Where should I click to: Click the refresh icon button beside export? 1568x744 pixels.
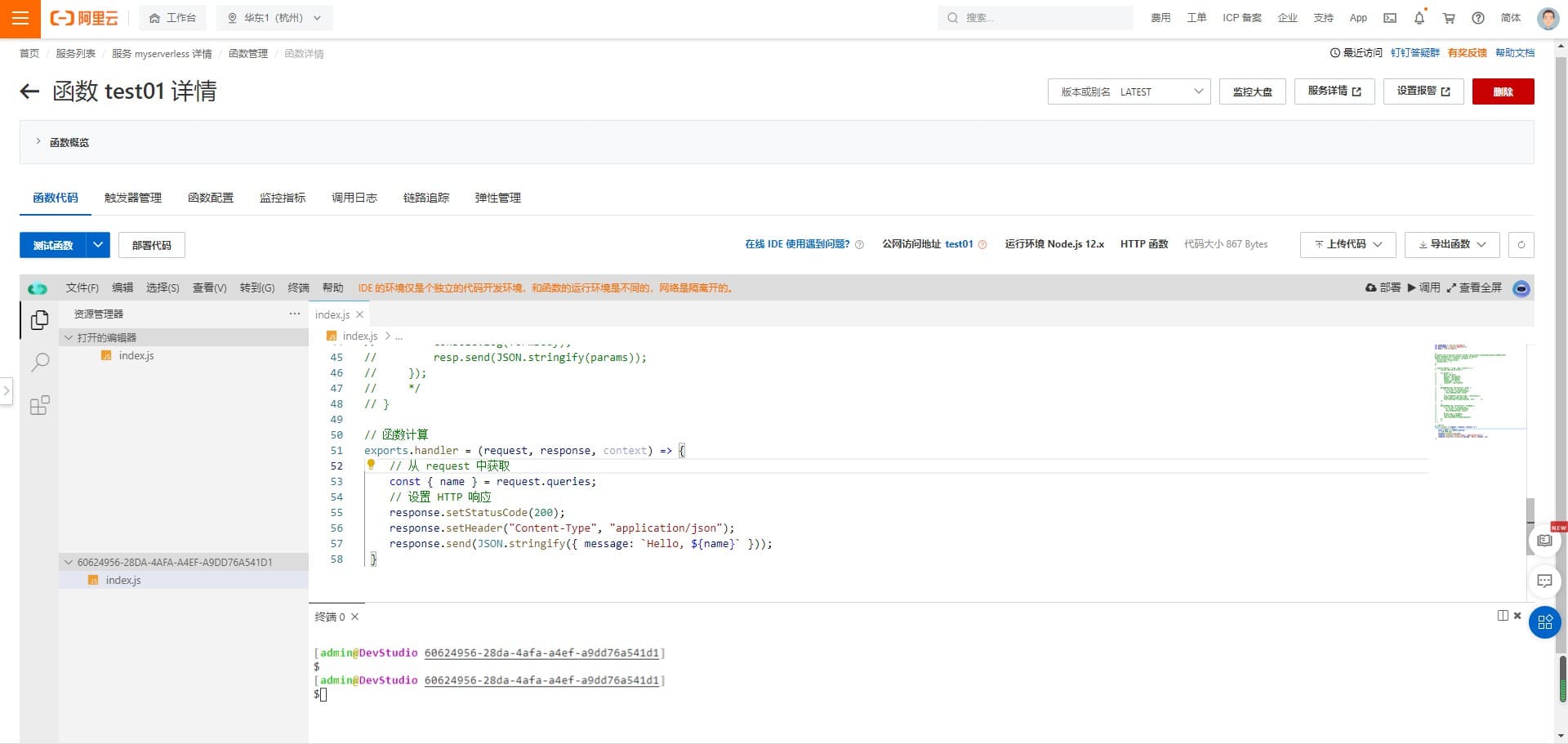click(1521, 244)
